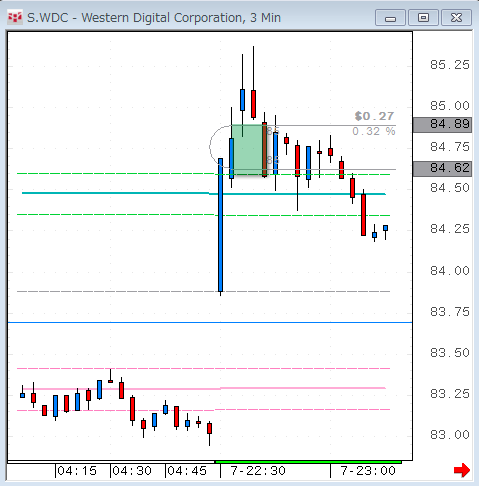This screenshot has width=479, height=486.
Task: Click the 7-23:00 time axis label
Action: (x=368, y=471)
